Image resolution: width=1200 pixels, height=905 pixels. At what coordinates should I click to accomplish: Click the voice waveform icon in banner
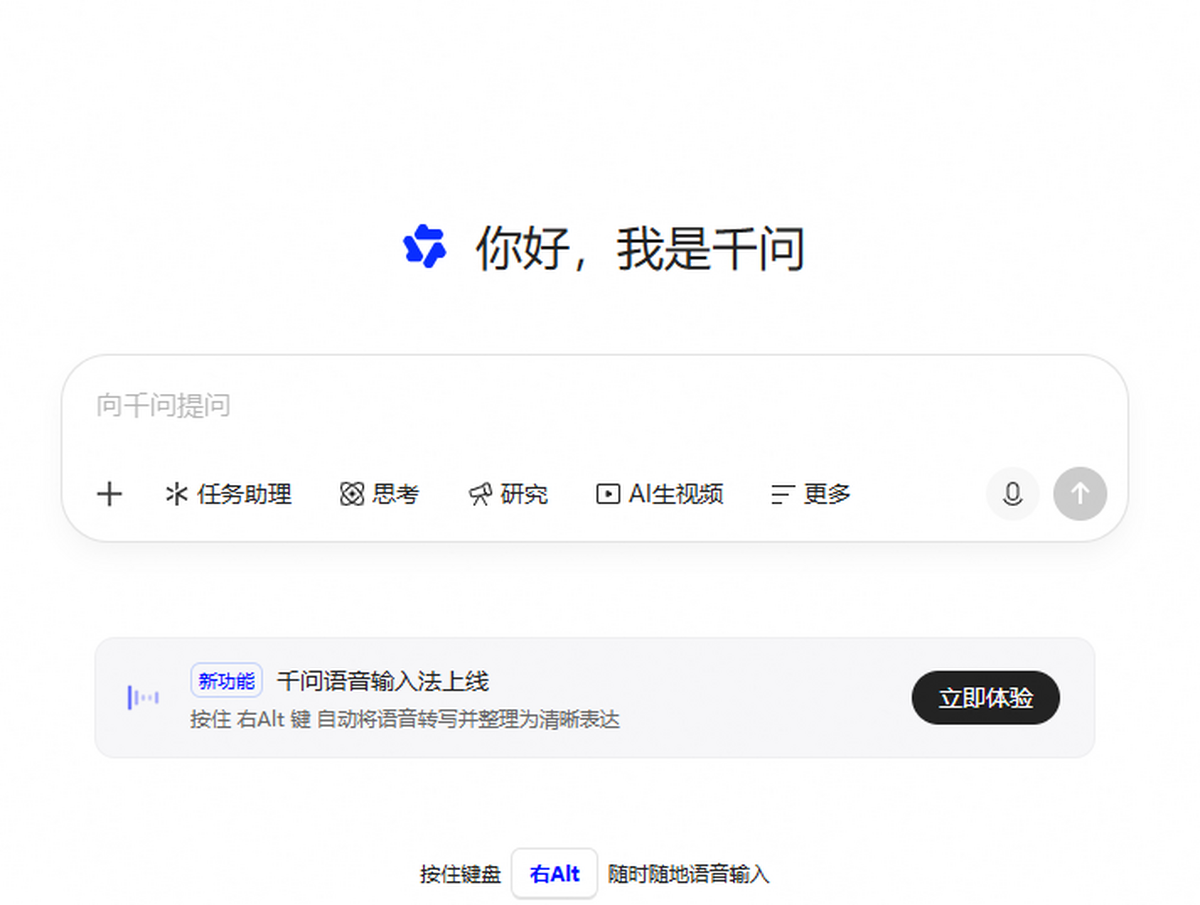(x=143, y=697)
